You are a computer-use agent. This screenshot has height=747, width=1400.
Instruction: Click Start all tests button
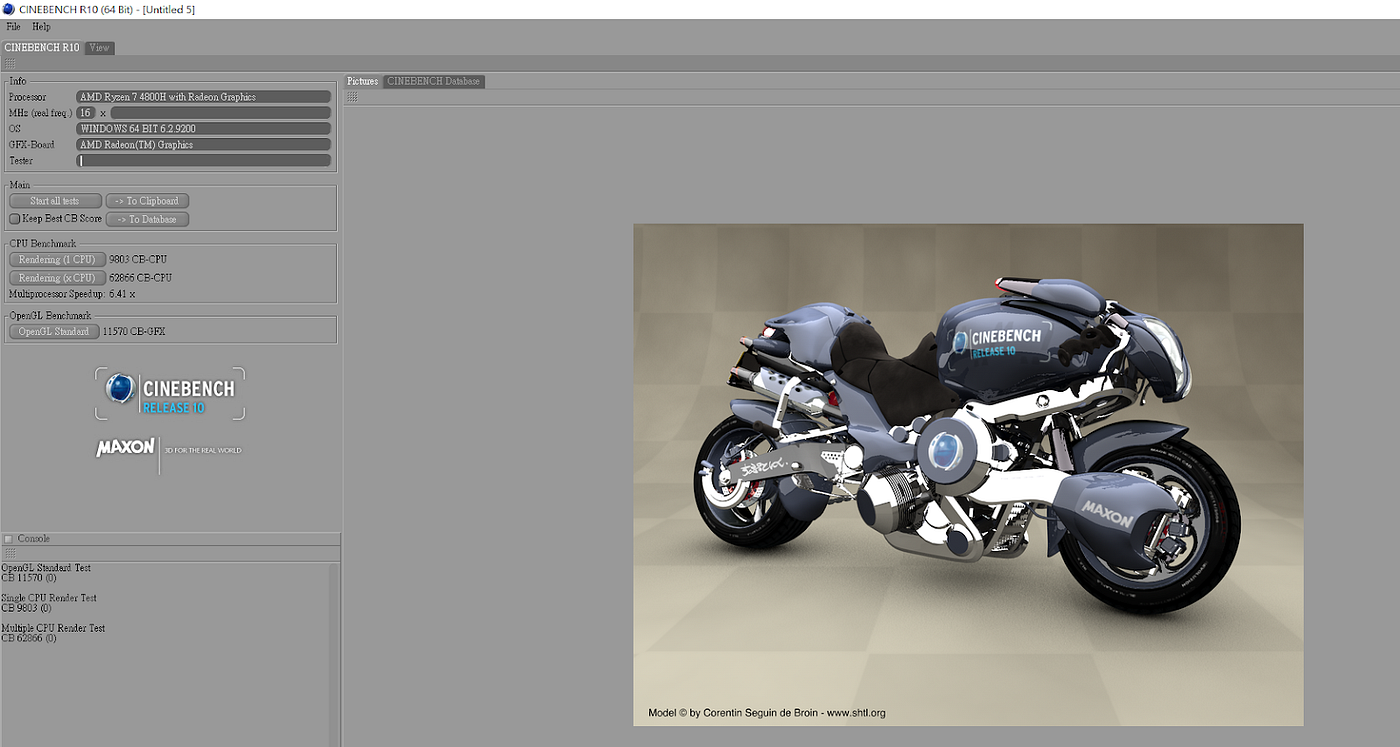tap(55, 201)
